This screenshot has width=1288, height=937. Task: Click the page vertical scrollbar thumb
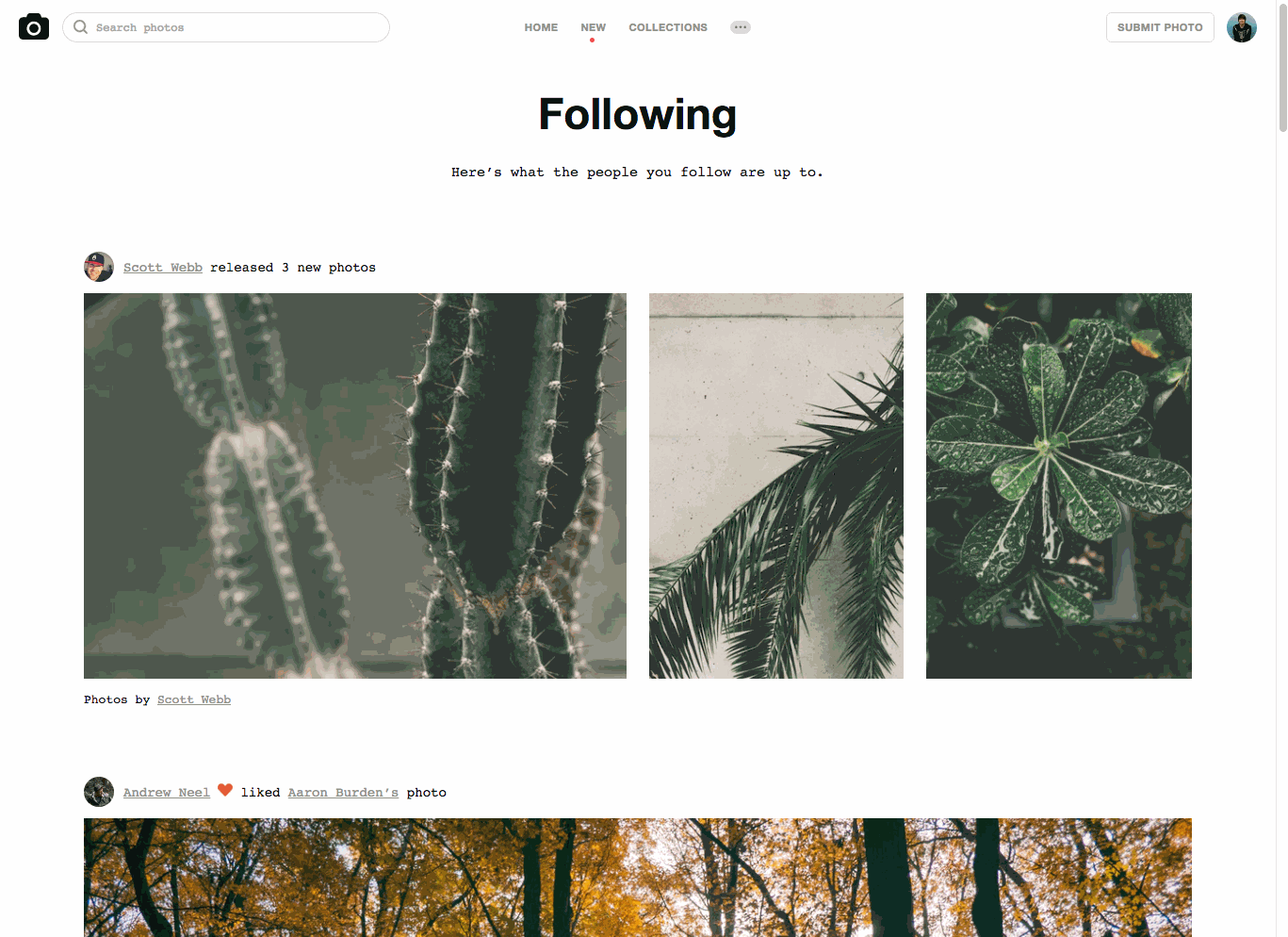click(1282, 68)
